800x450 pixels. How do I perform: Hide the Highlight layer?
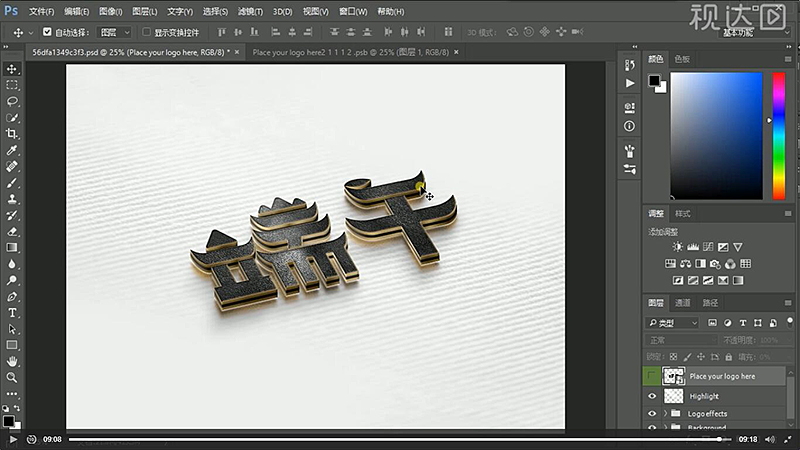[652, 396]
